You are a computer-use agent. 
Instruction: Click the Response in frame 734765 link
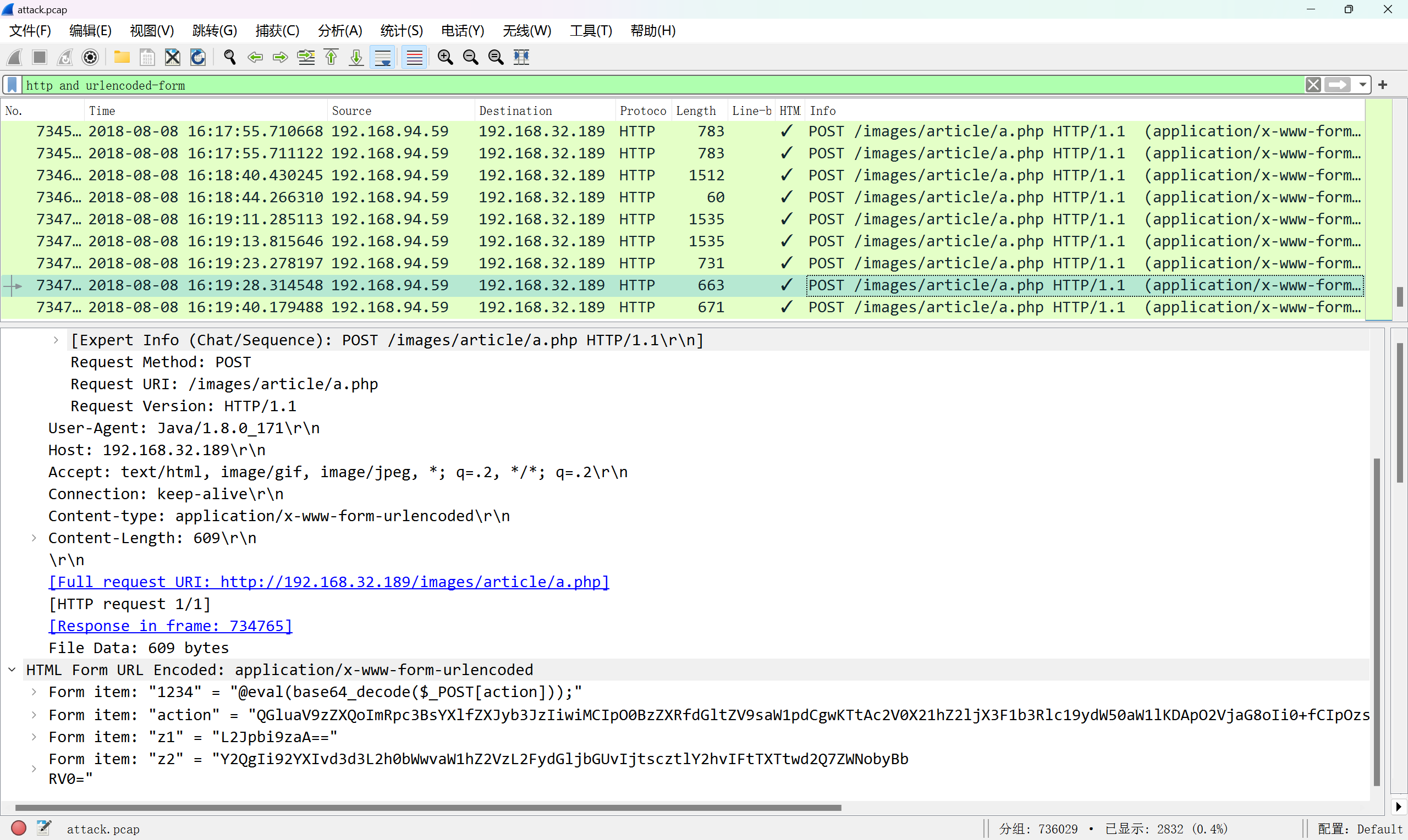pos(170,626)
